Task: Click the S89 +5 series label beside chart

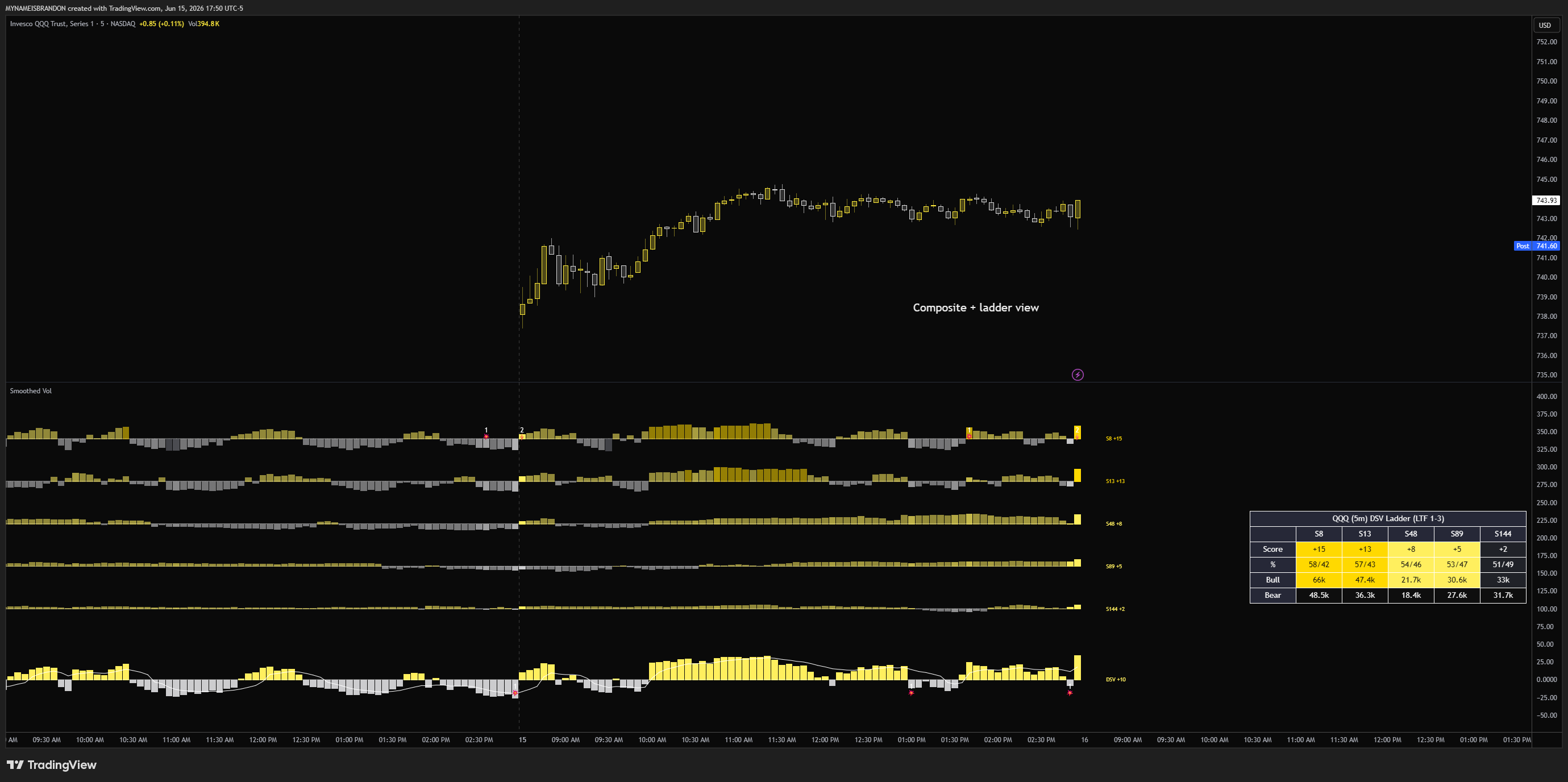Action: coord(1113,567)
